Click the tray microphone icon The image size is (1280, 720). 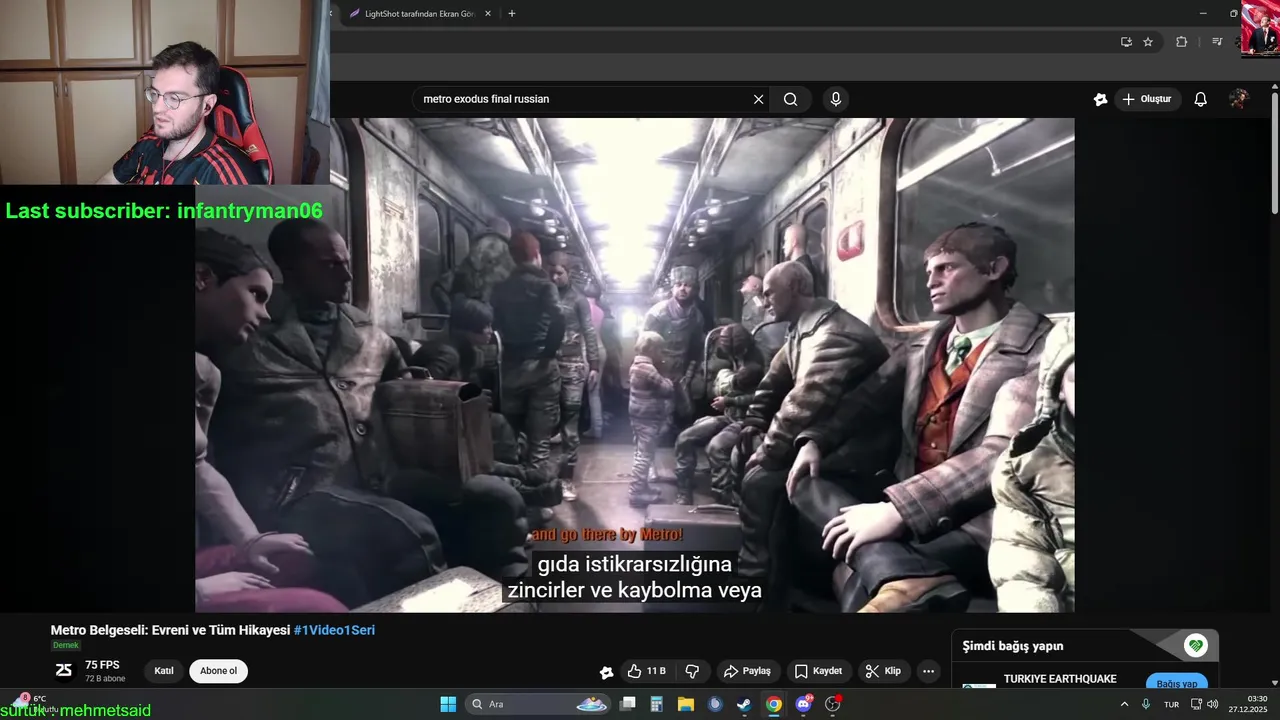[1146, 704]
